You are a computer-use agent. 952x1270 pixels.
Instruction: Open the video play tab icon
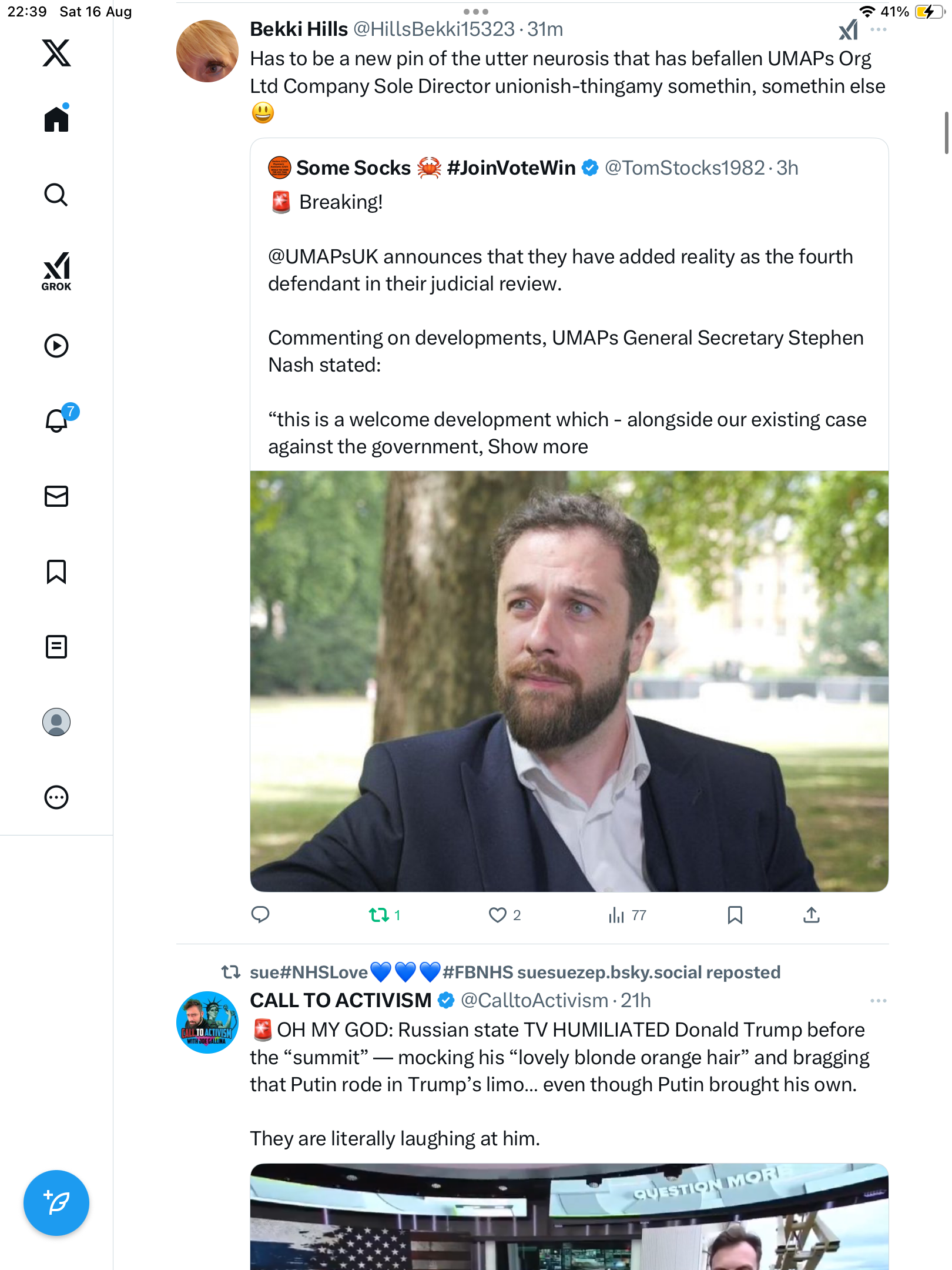pyautogui.click(x=56, y=346)
